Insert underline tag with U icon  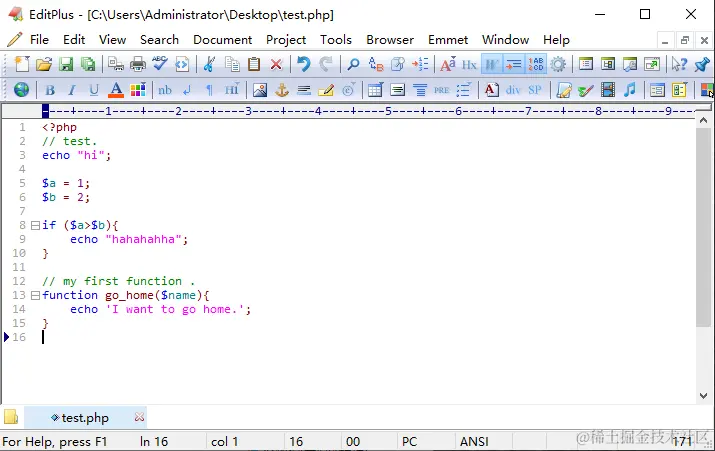click(93, 90)
